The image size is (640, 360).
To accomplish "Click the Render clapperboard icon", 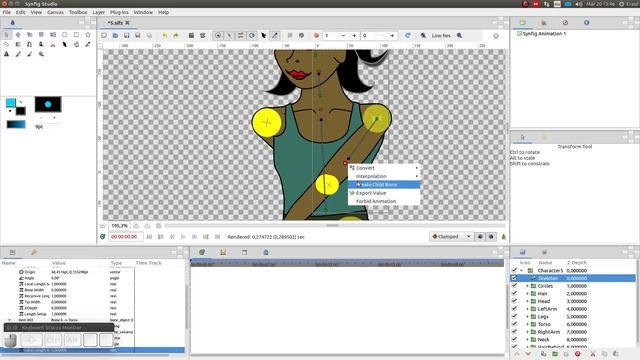I will 191,36.
